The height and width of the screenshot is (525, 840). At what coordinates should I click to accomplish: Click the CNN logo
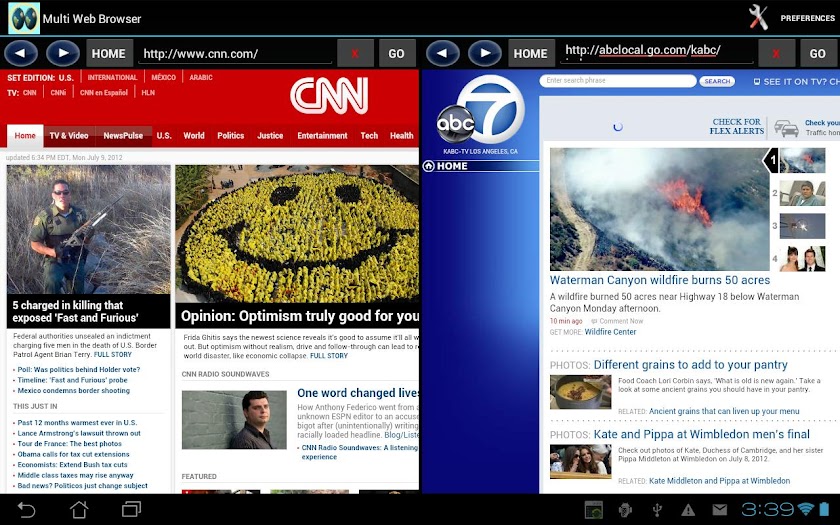(x=329, y=96)
